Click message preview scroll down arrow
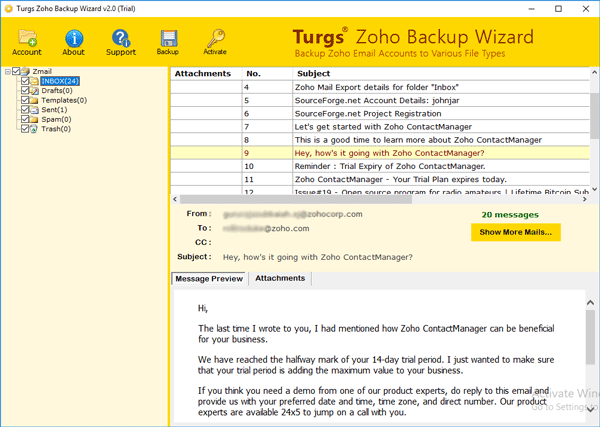Viewport: 600px width, 427px height. pyautogui.click(x=590, y=409)
